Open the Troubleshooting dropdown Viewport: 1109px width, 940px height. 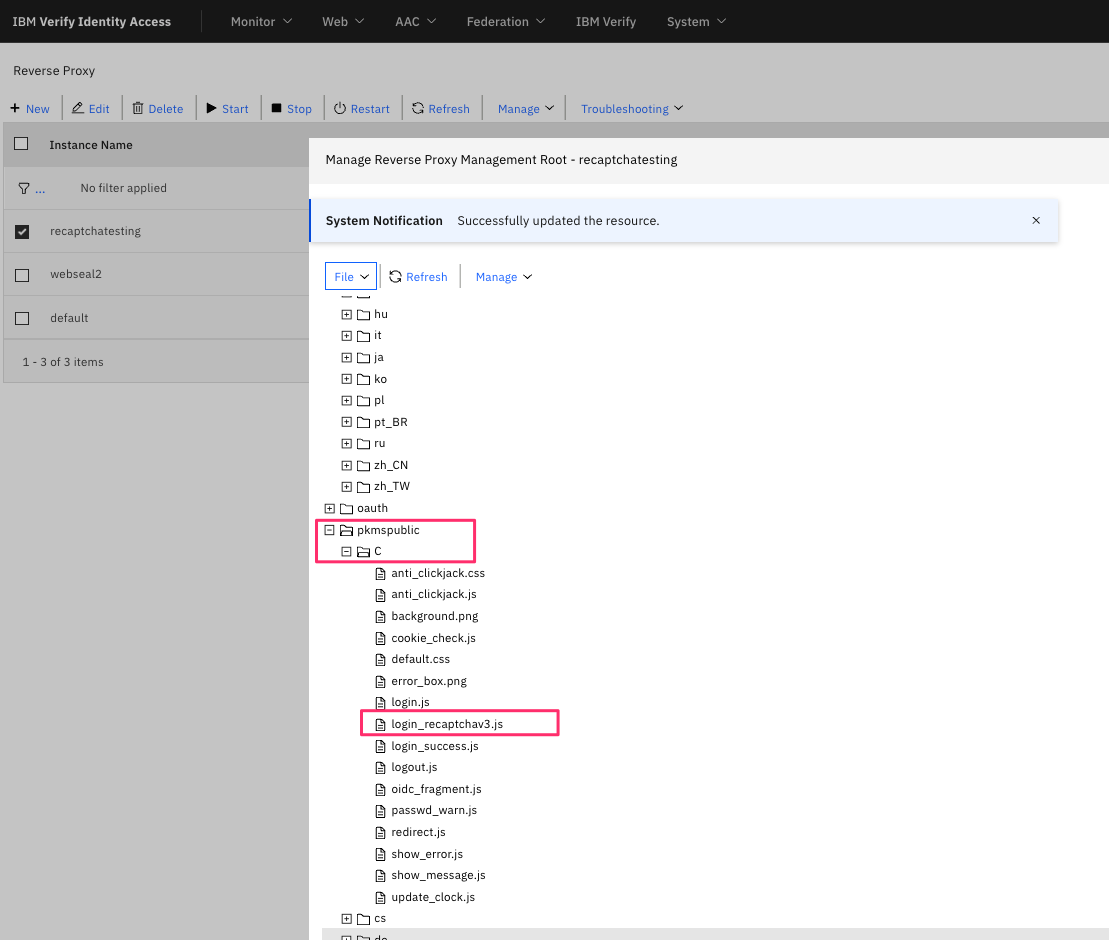click(632, 109)
